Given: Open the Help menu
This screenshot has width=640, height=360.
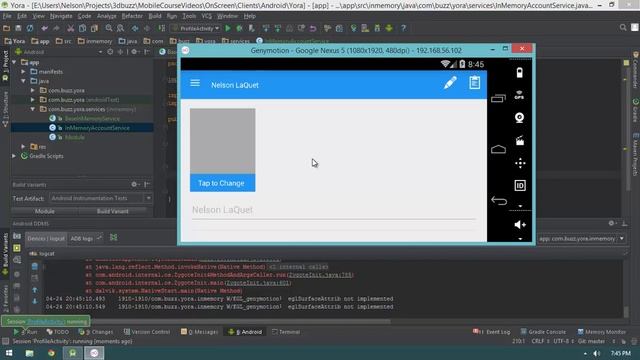Looking at the screenshot, I should tap(249, 16).
